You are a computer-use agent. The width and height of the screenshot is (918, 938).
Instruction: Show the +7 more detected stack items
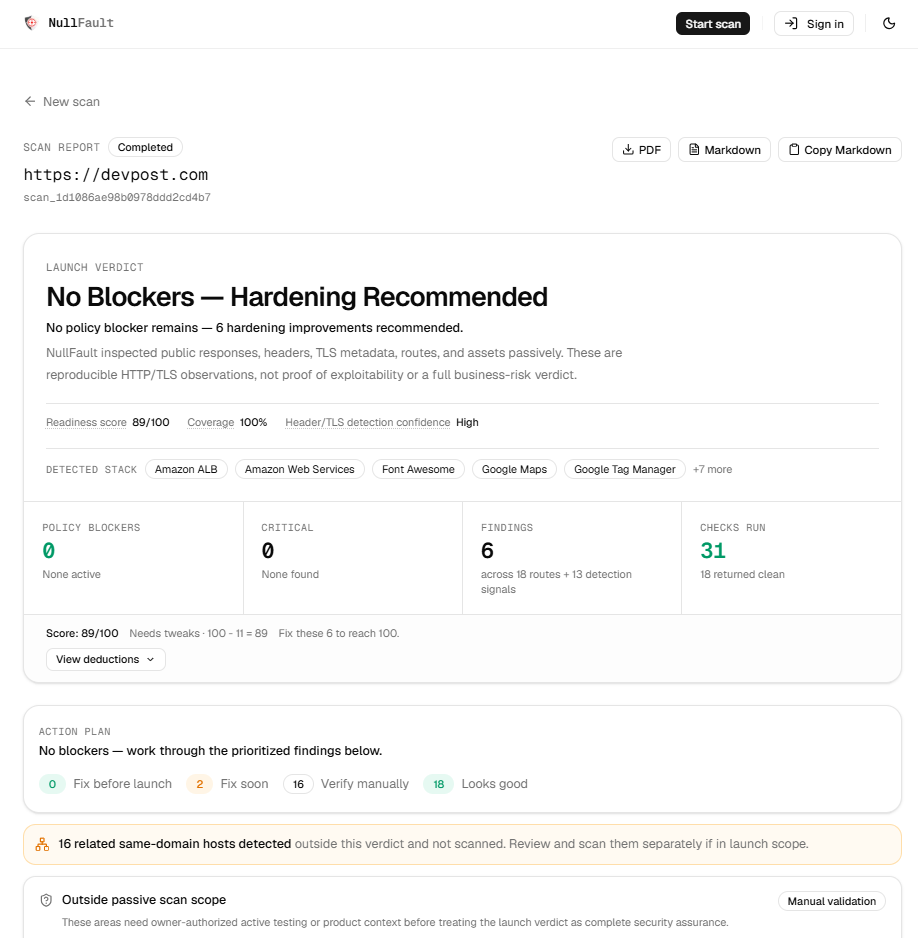pos(712,470)
